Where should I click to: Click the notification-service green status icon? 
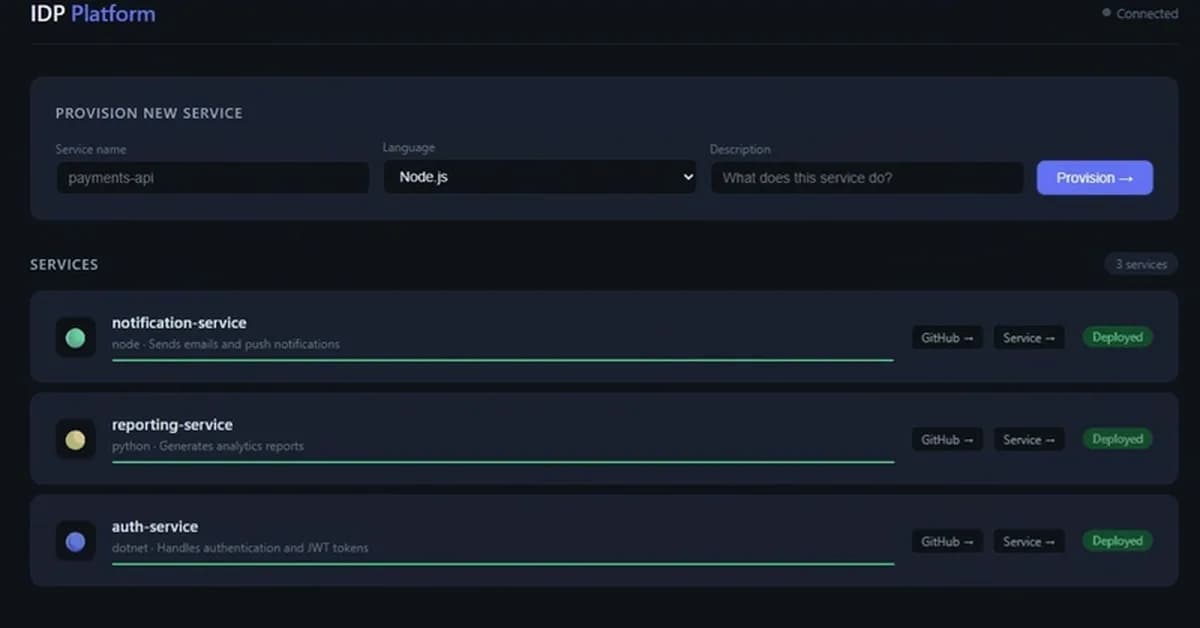point(75,337)
